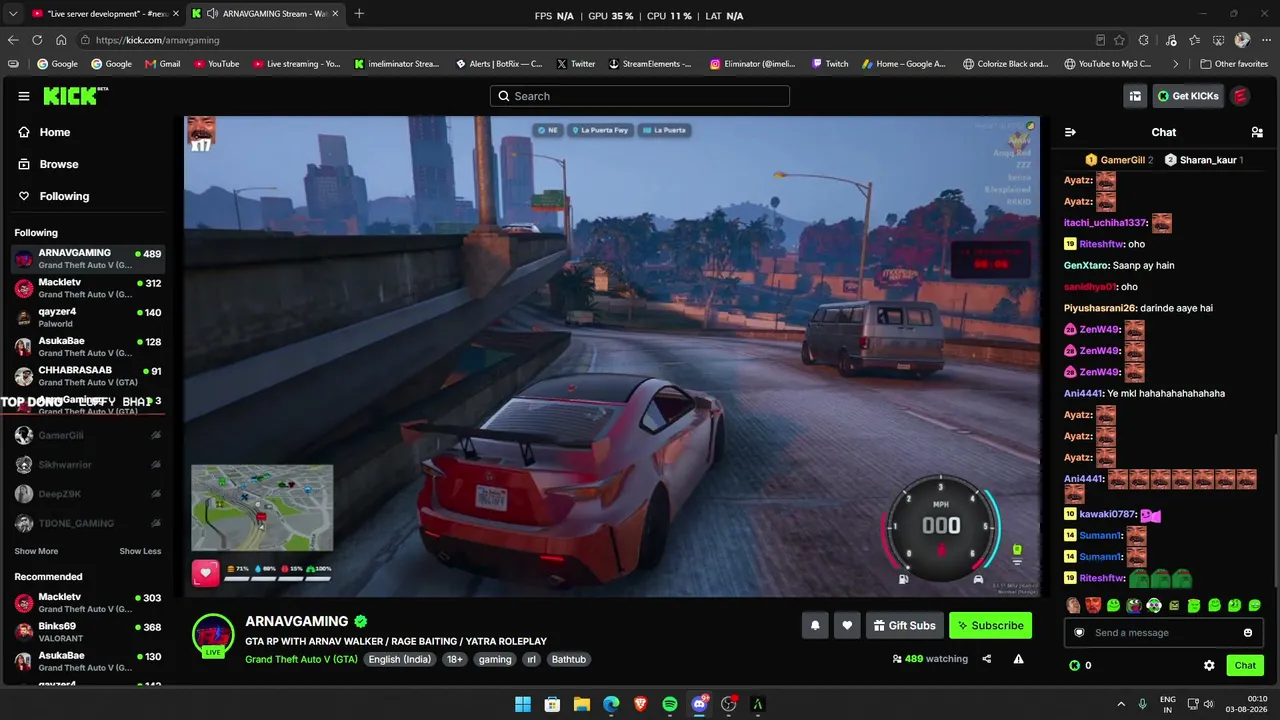Open the emote picker smiley icon
Viewport: 1280px width, 720px height.
click(1248, 633)
